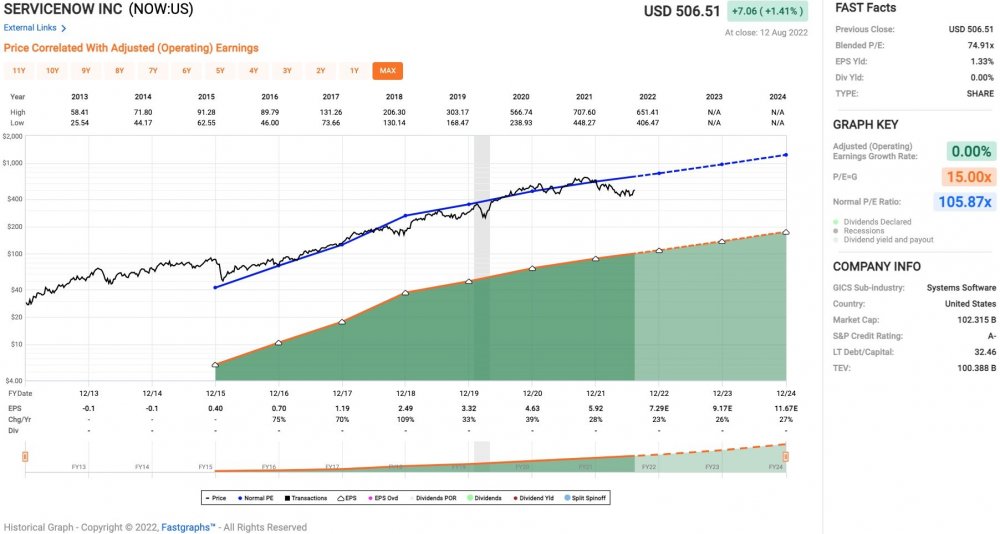
Task: Click the Dividends Declared graph key entry
Action: tap(872, 222)
